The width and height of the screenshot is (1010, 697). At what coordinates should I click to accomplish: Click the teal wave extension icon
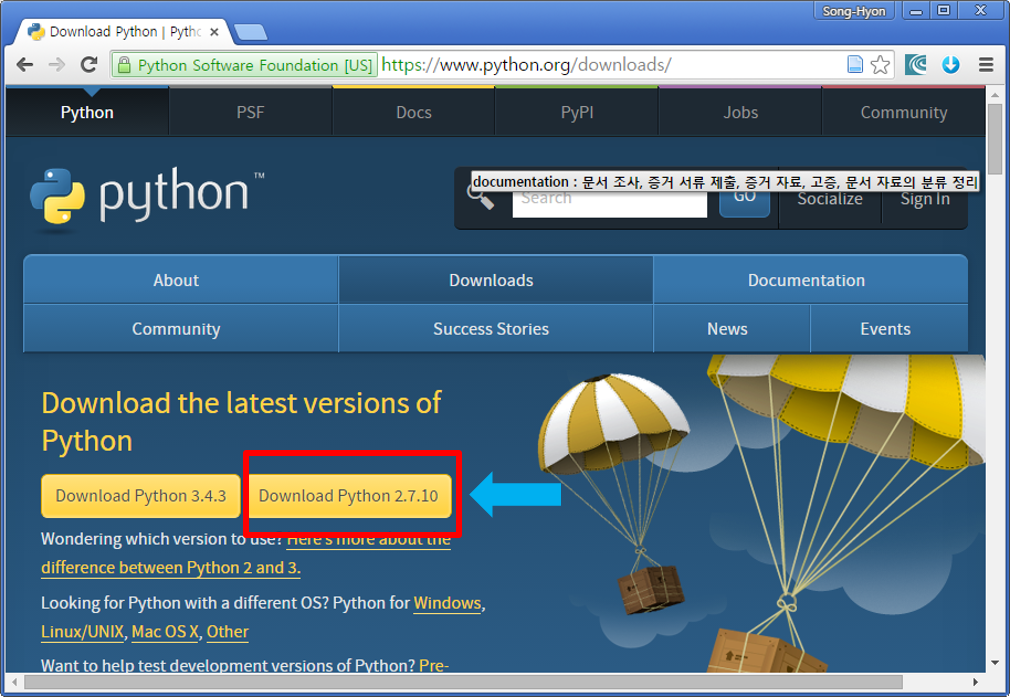coord(917,65)
